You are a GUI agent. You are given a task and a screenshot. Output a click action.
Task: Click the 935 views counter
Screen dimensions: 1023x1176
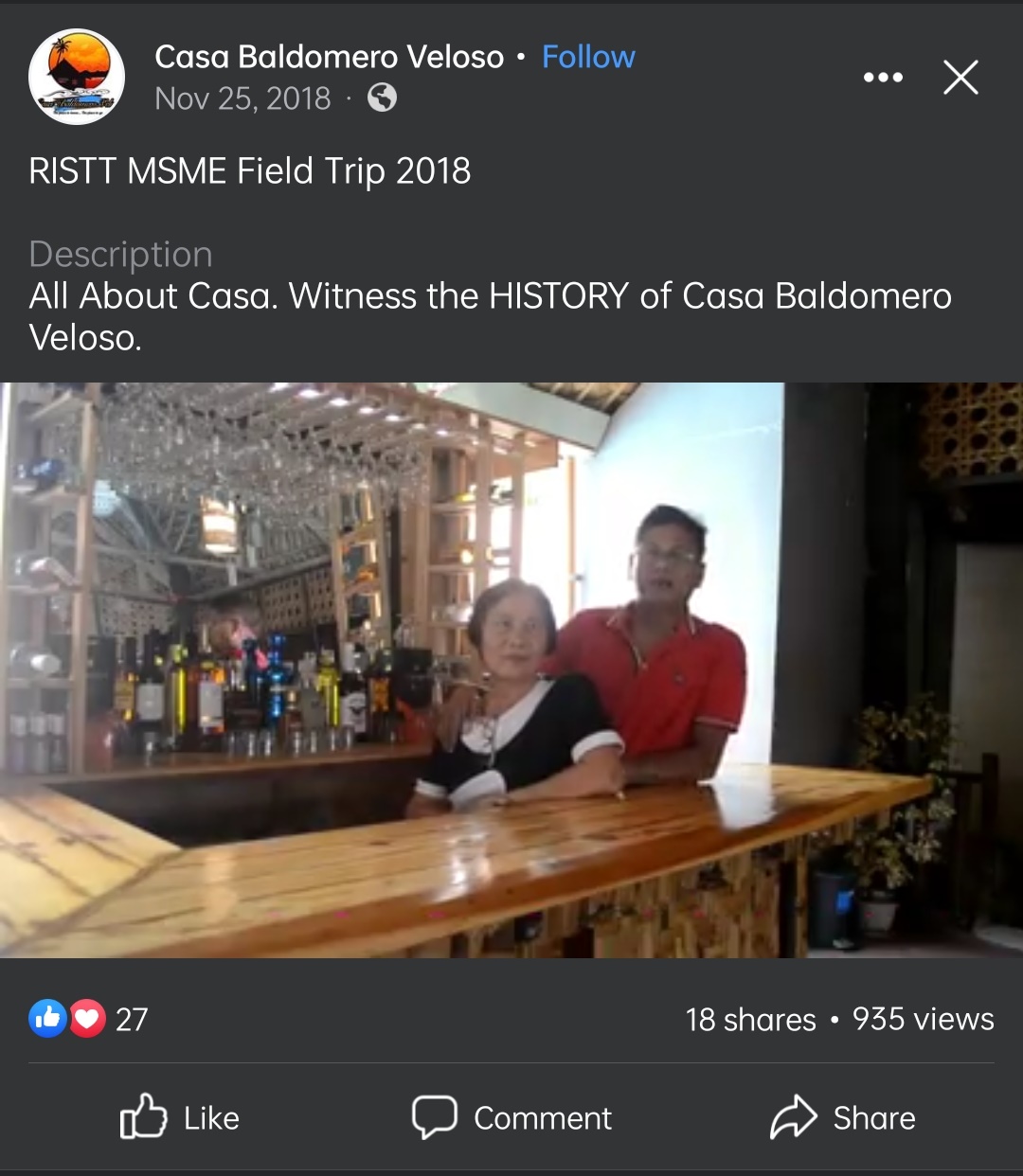[924, 1020]
